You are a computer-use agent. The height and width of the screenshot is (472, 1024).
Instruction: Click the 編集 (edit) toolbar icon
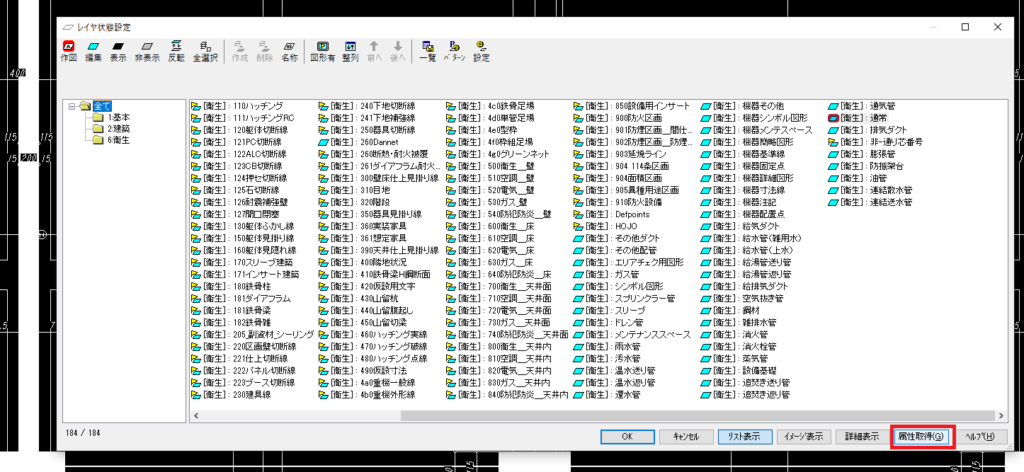(94, 50)
